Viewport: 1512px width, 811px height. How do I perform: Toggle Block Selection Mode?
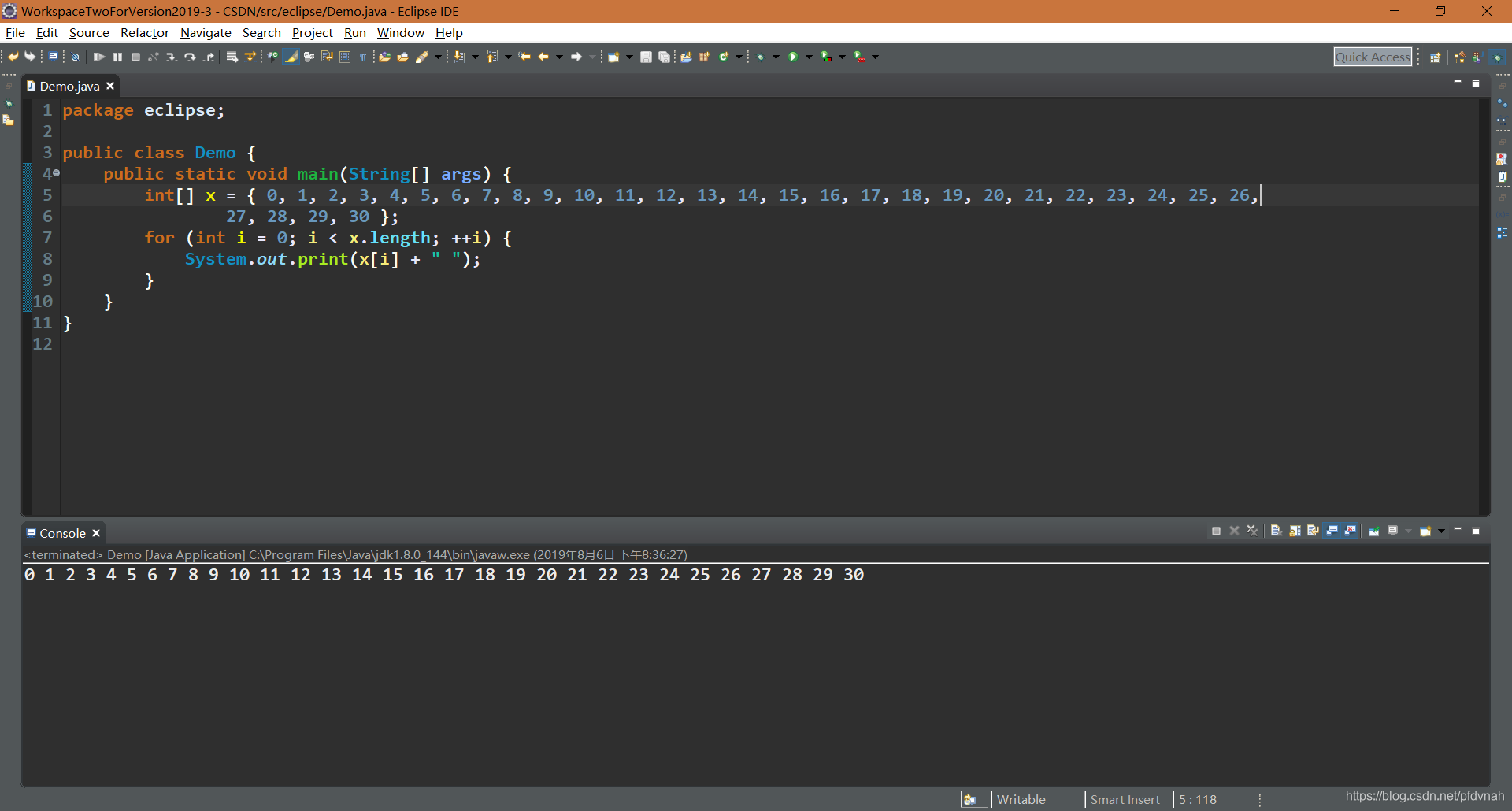pos(344,57)
